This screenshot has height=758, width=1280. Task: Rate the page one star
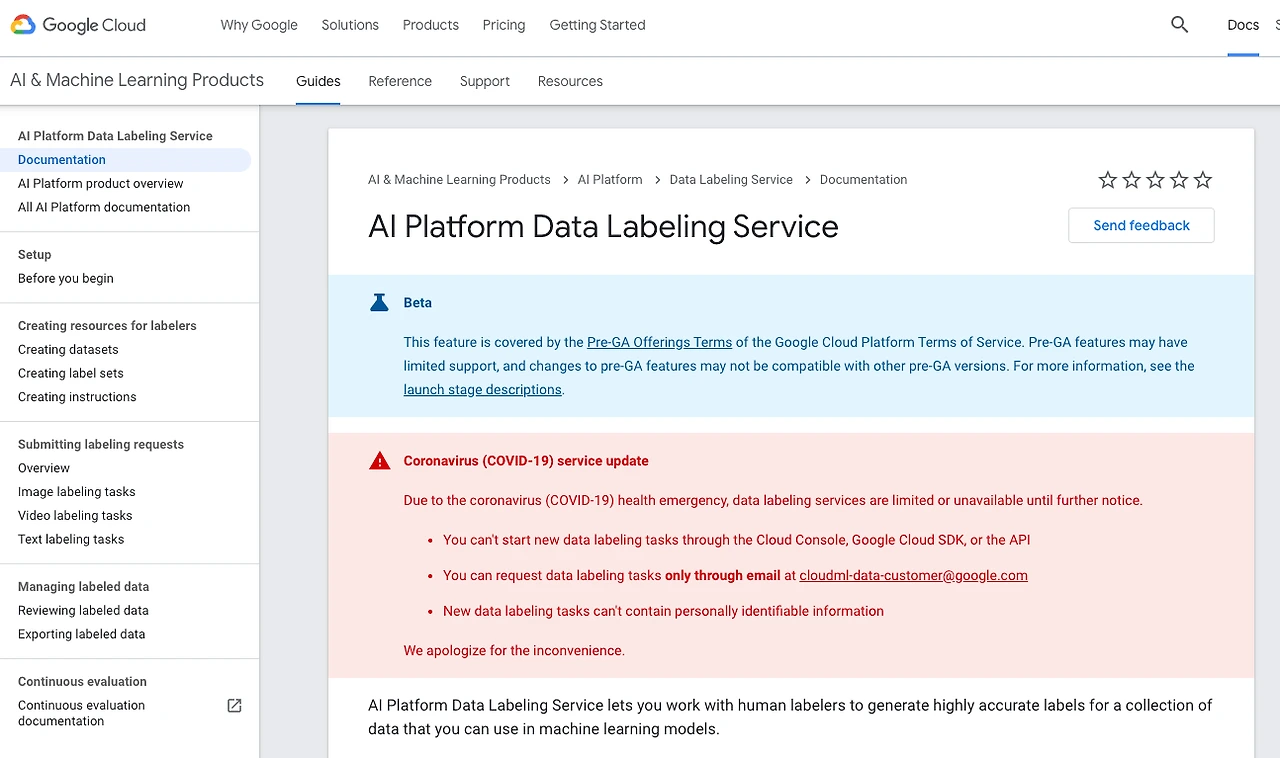1108,180
